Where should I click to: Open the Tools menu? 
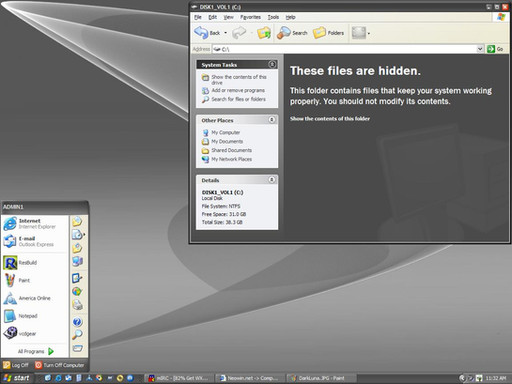tap(273, 17)
